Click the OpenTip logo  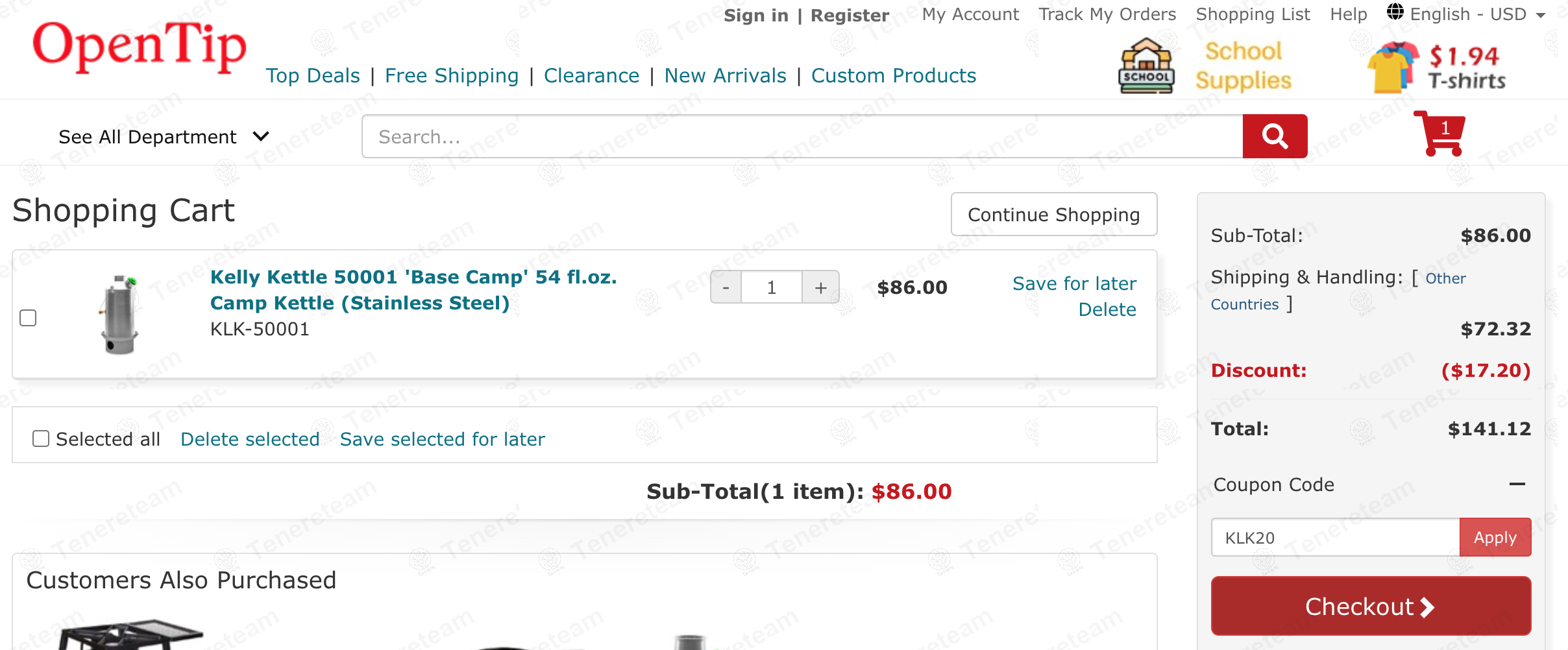coord(140,47)
